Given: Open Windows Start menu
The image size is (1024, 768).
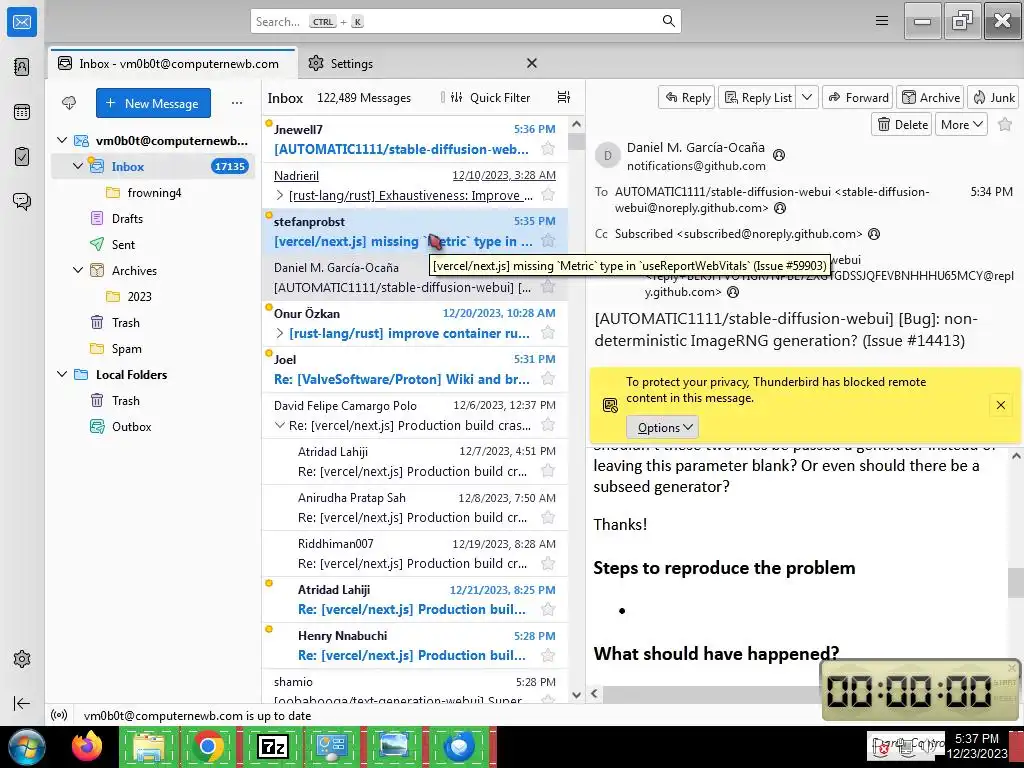Looking at the screenshot, I should tap(26, 746).
